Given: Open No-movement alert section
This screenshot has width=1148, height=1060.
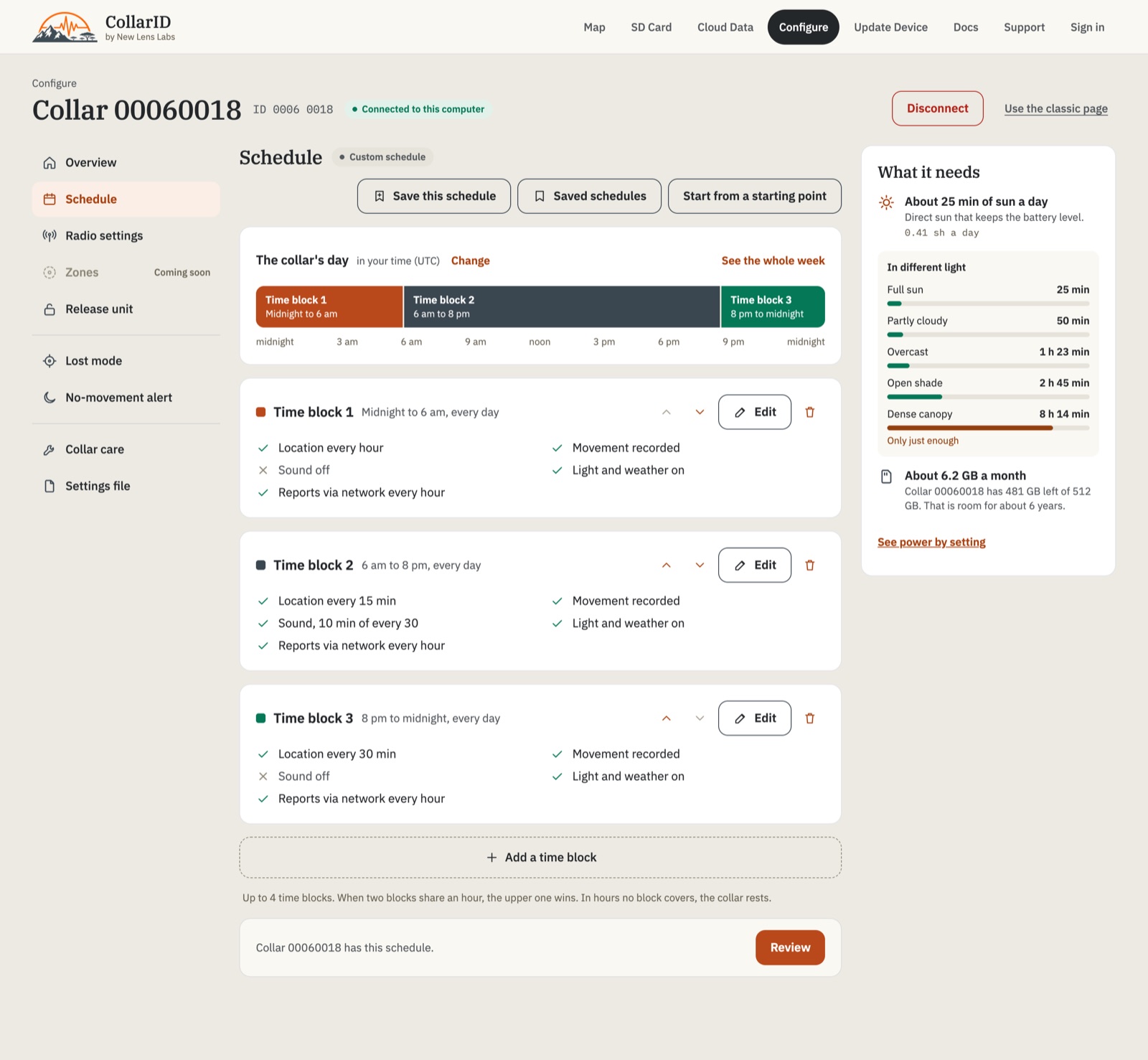Looking at the screenshot, I should pos(126,397).
